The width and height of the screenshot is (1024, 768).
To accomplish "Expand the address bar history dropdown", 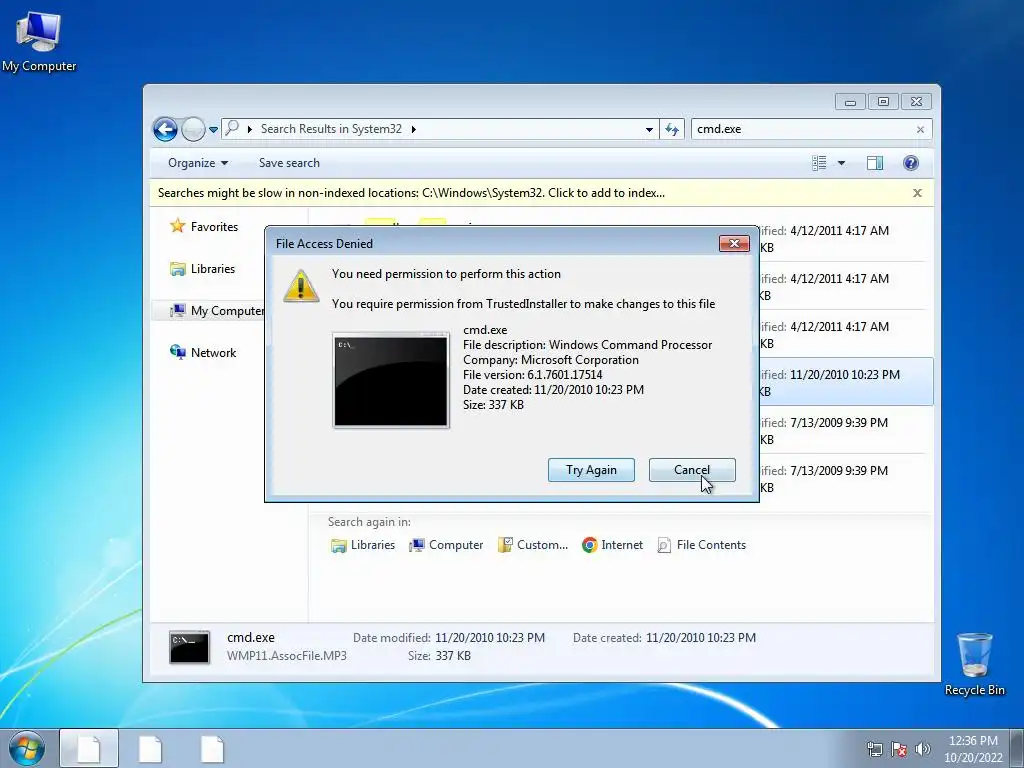I will [x=649, y=129].
